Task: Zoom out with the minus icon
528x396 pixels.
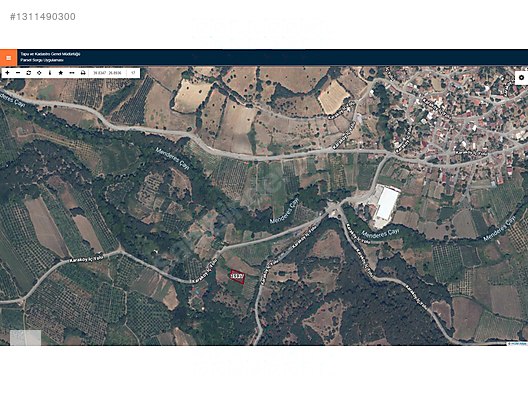Action: (x=18, y=73)
